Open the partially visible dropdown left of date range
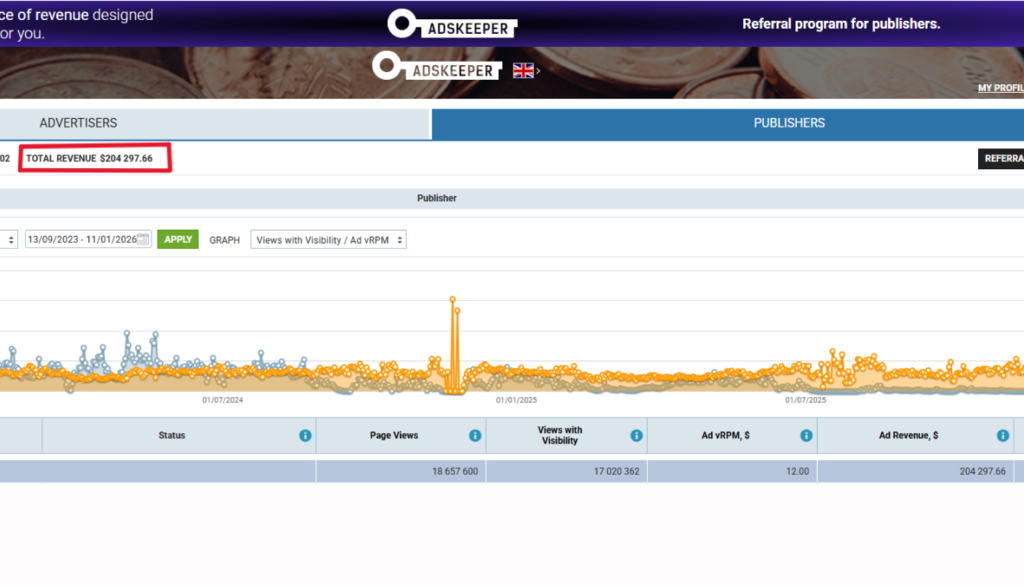The width and height of the screenshot is (1024, 585). (9, 240)
